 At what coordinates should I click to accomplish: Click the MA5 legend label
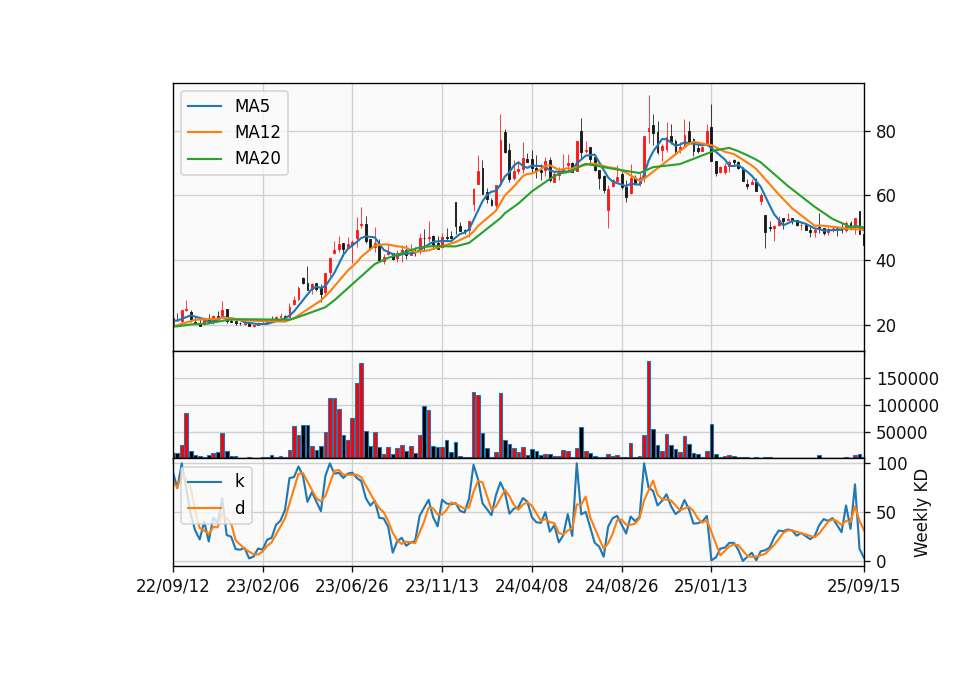pos(252,106)
